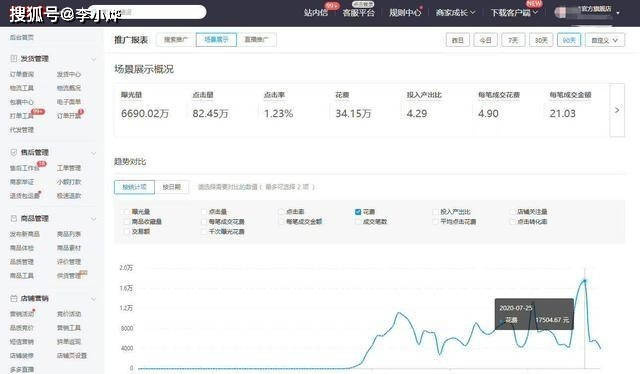This screenshot has width=640, height=374.
Task: Click the highlighted peak point on chart
Action: click(585, 281)
